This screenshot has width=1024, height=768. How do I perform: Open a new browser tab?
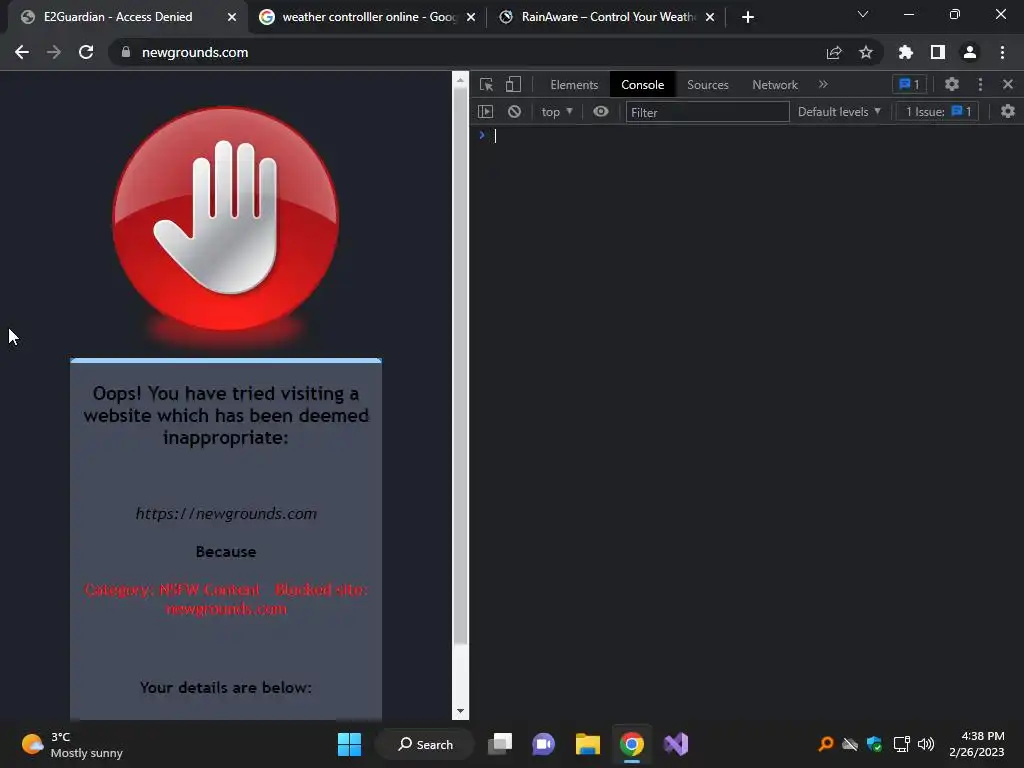point(748,17)
